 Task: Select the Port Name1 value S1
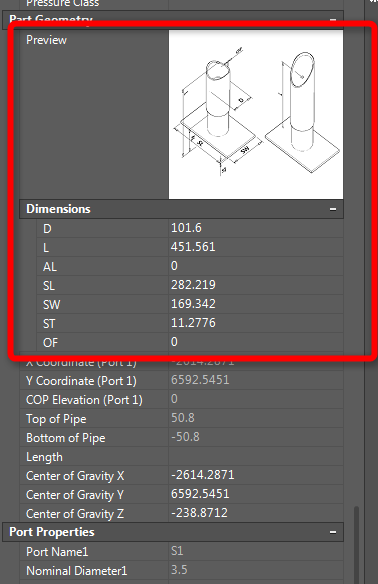[256, 551]
